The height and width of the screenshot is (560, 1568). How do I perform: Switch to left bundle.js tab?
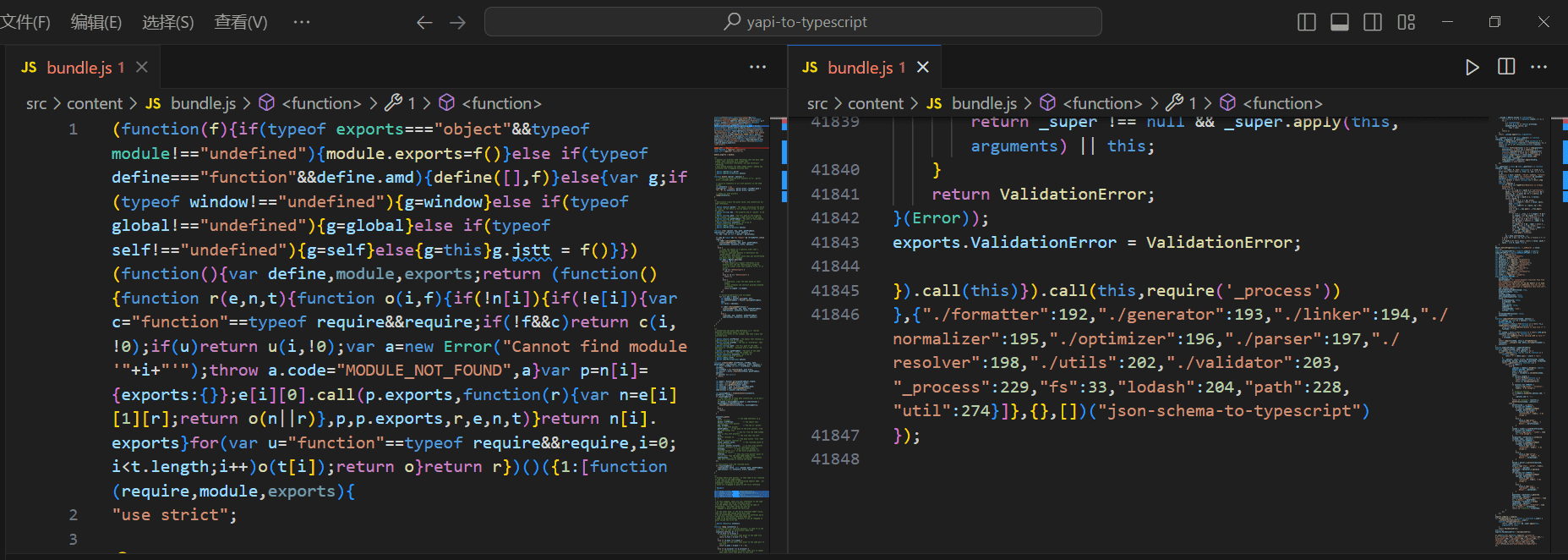[x=79, y=68]
